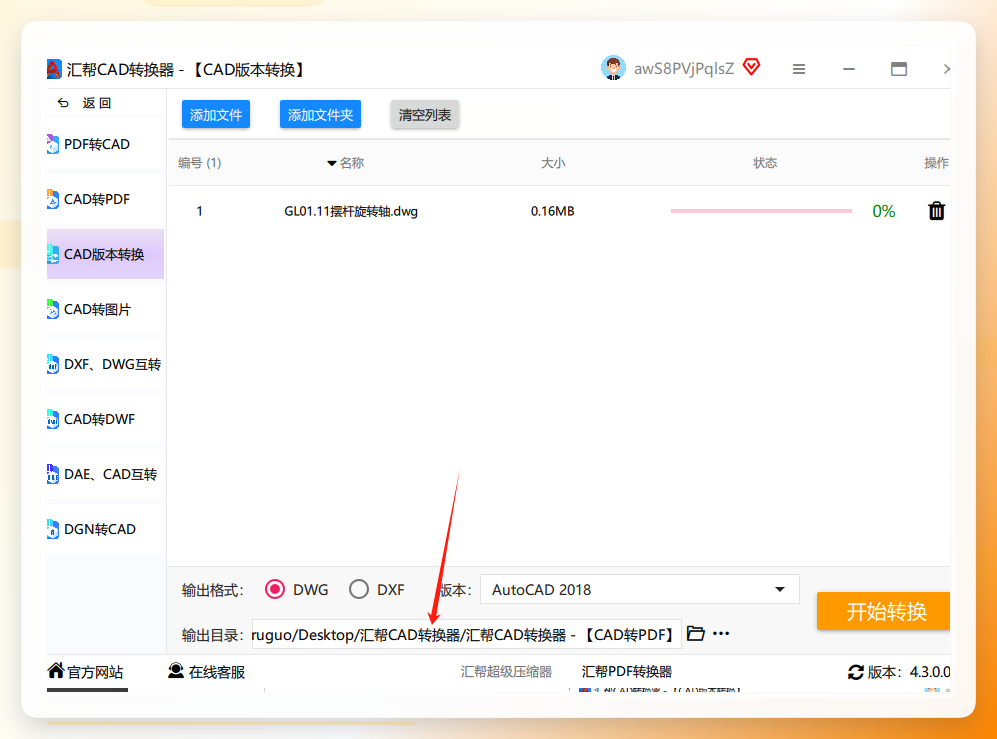The image size is (997, 739).
Task: Click the CAD转PDF sidebar icon
Action: (53, 199)
